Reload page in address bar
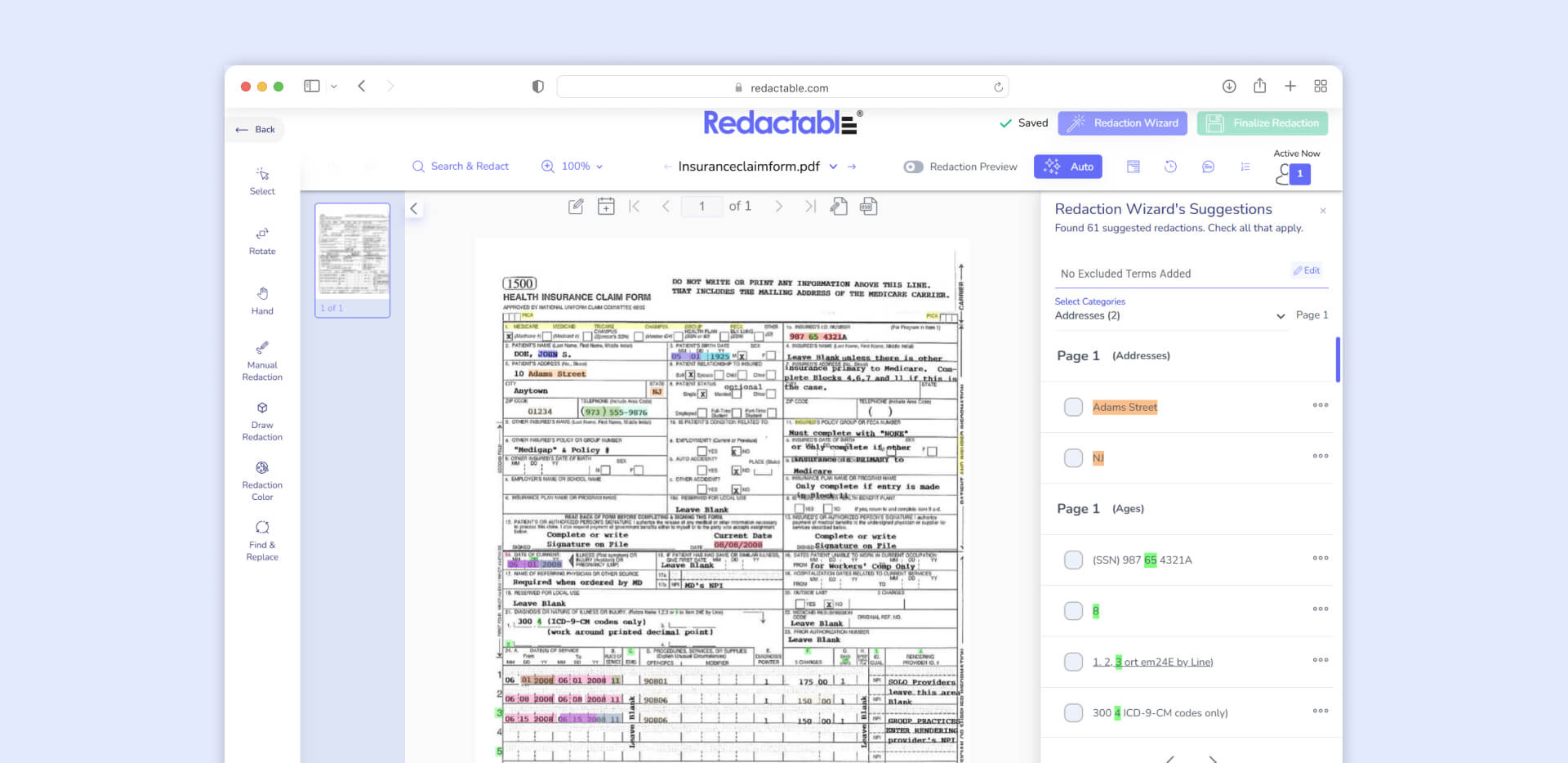This screenshot has width=1568, height=763. pyautogui.click(x=998, y=87)
